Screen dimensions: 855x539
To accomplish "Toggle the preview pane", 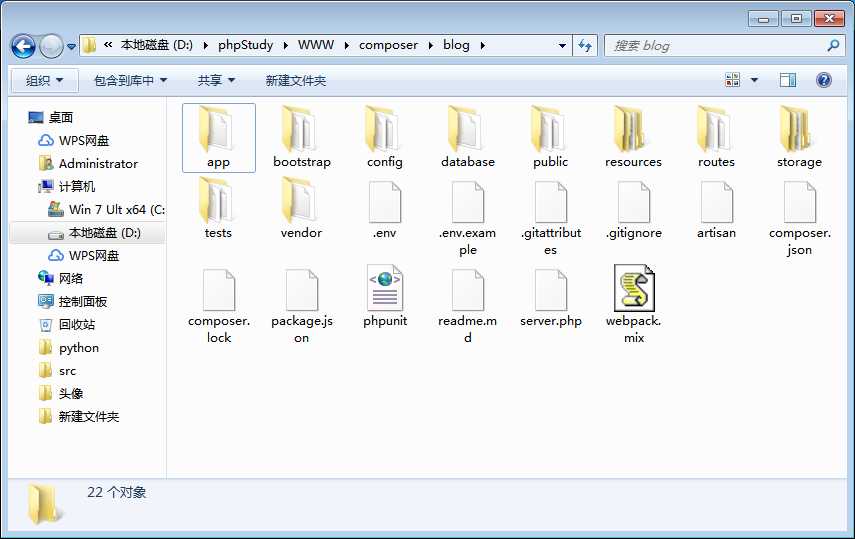I will pos(787,80).
